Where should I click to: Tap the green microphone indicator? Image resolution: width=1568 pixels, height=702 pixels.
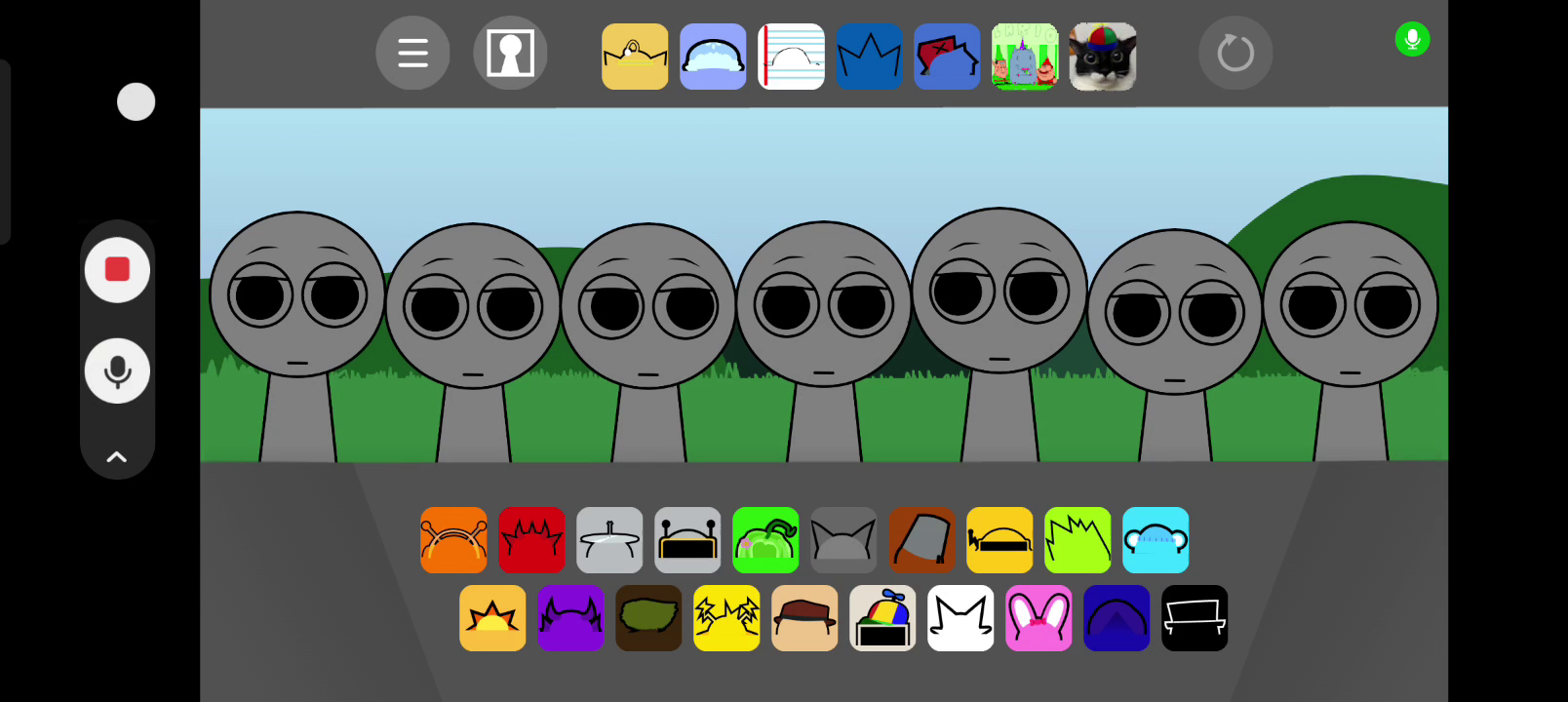(x=1412, y=39)
